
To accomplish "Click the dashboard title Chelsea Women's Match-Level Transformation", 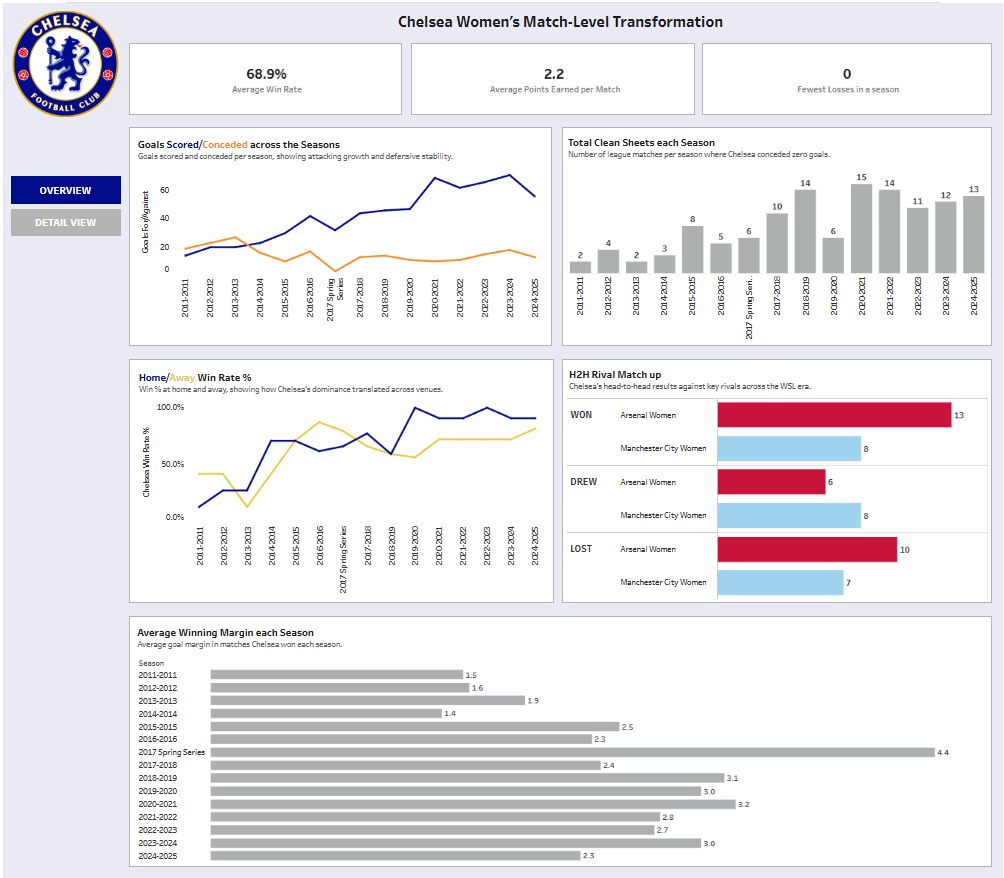I will (x=560, y=22).
